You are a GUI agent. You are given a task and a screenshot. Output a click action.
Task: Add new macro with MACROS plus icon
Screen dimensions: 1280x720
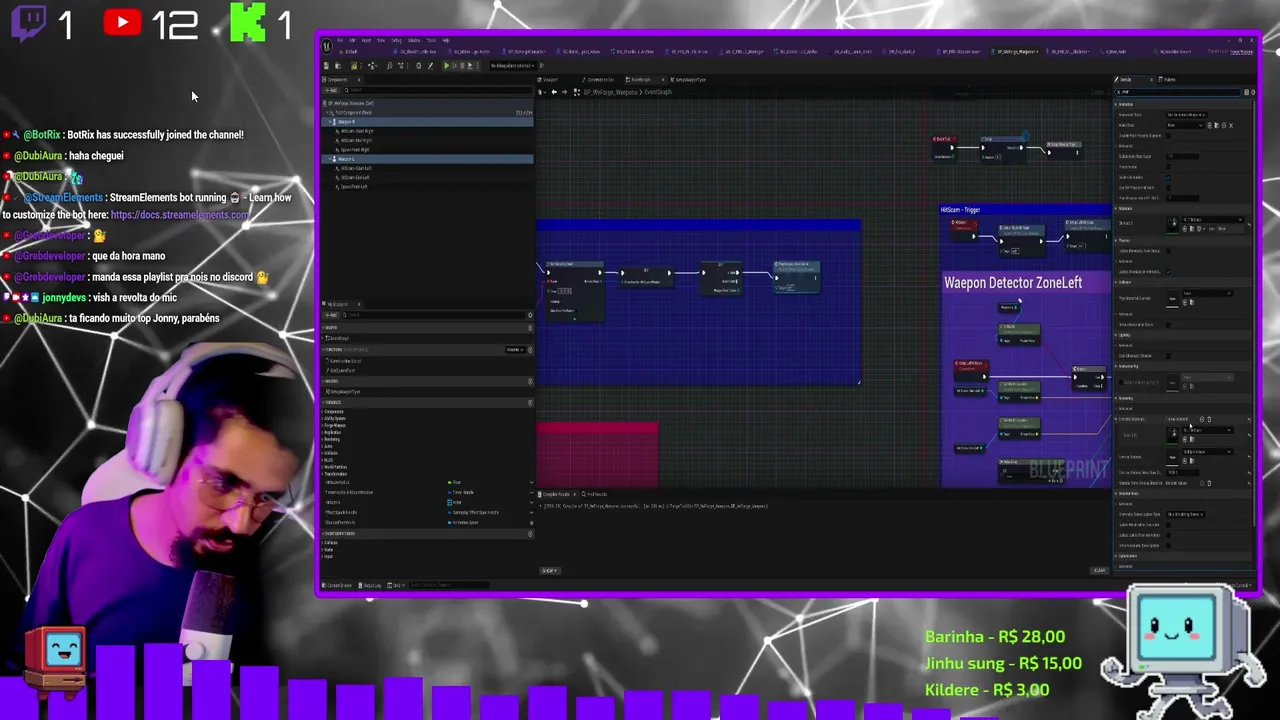click(530, 381)
